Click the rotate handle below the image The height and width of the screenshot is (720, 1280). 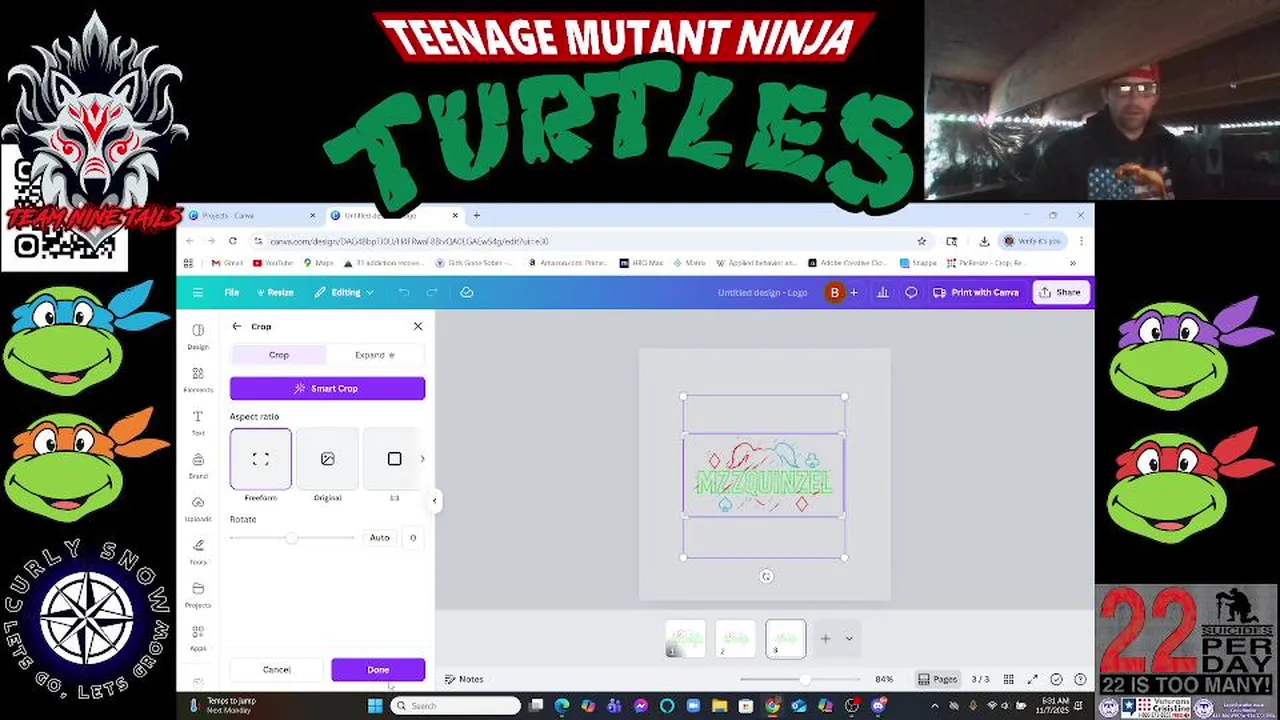(766, 576)
